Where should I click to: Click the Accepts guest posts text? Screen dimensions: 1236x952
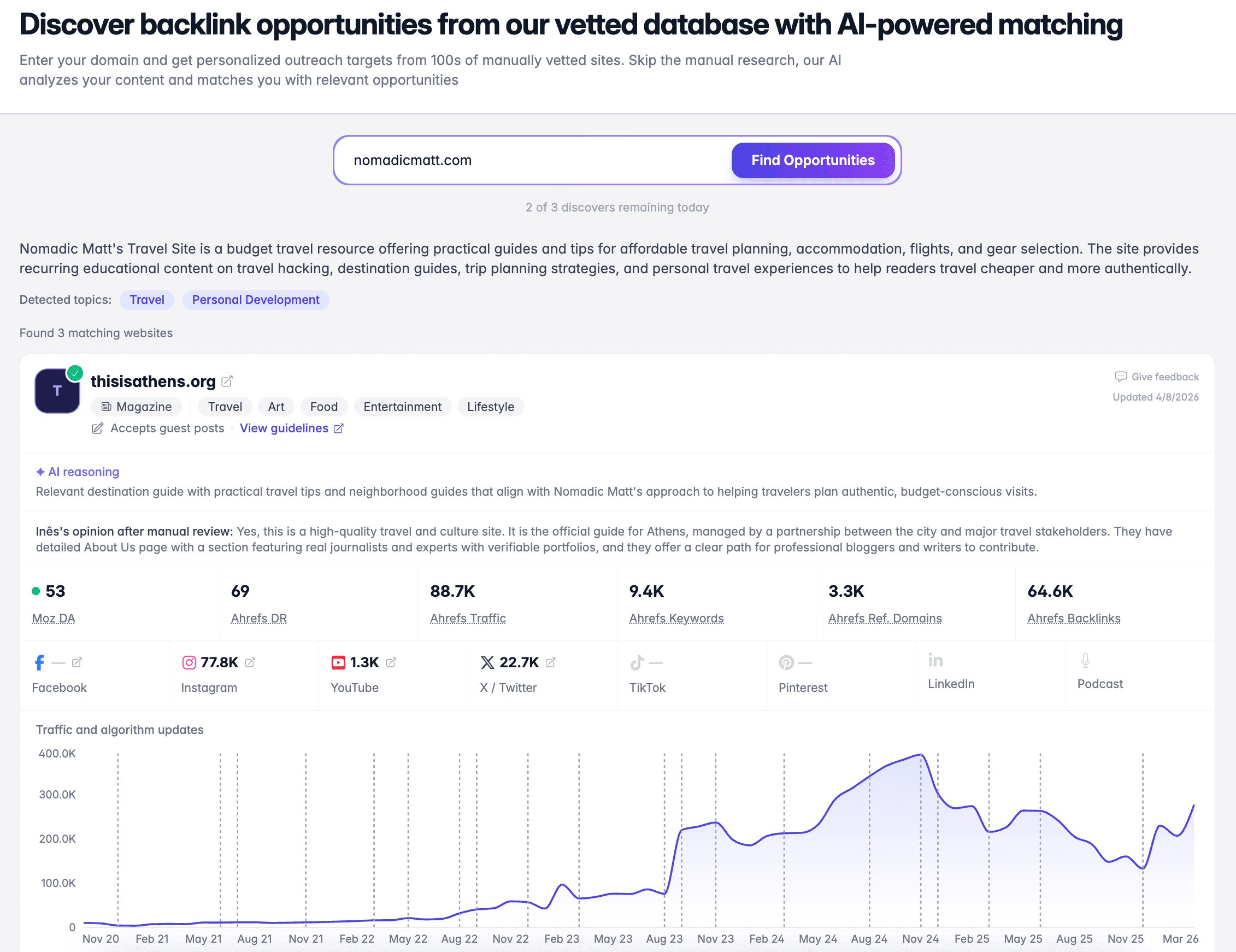tap(168, 428)
